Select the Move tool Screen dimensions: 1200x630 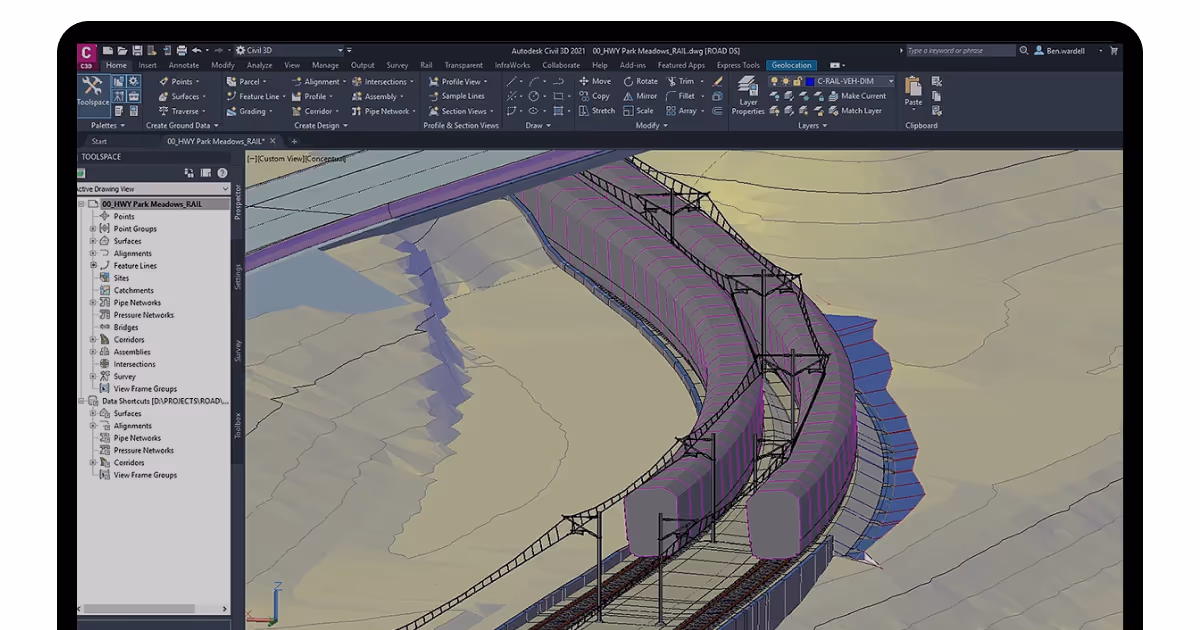(x=594, y=81)
